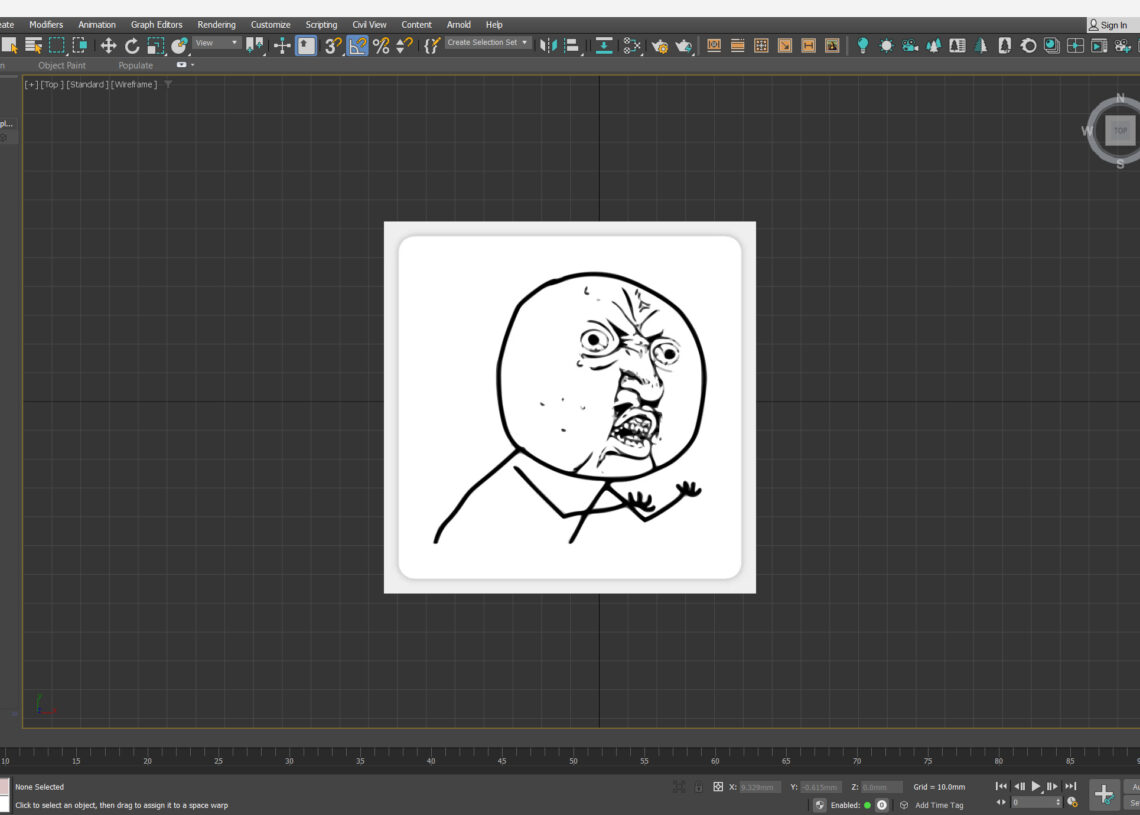This screenshot has width=1140, height=815.
Task: Open the Render Setup dialog
Action: [662, 45]
